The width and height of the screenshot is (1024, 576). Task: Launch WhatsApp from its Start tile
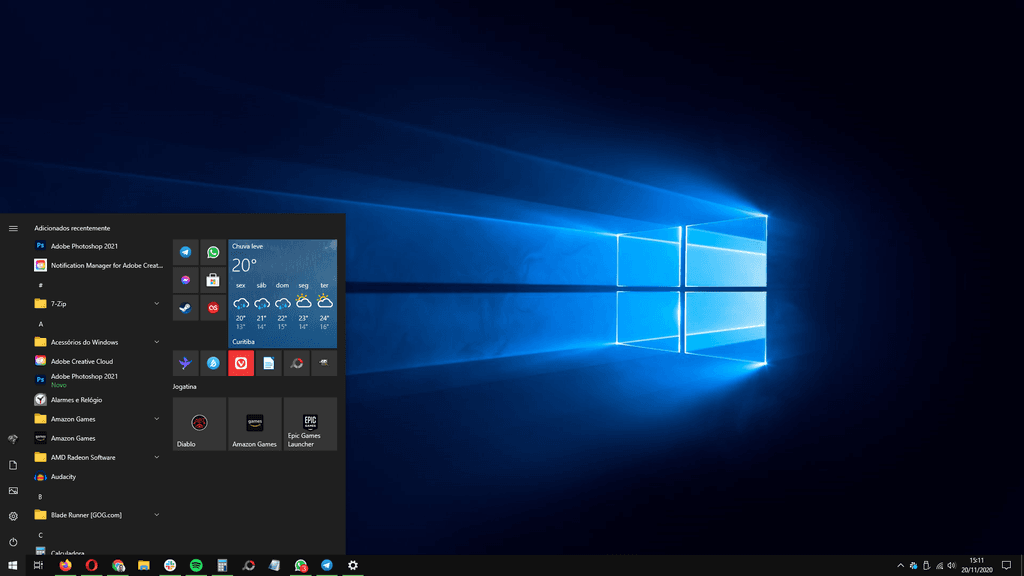pos(212,251)
